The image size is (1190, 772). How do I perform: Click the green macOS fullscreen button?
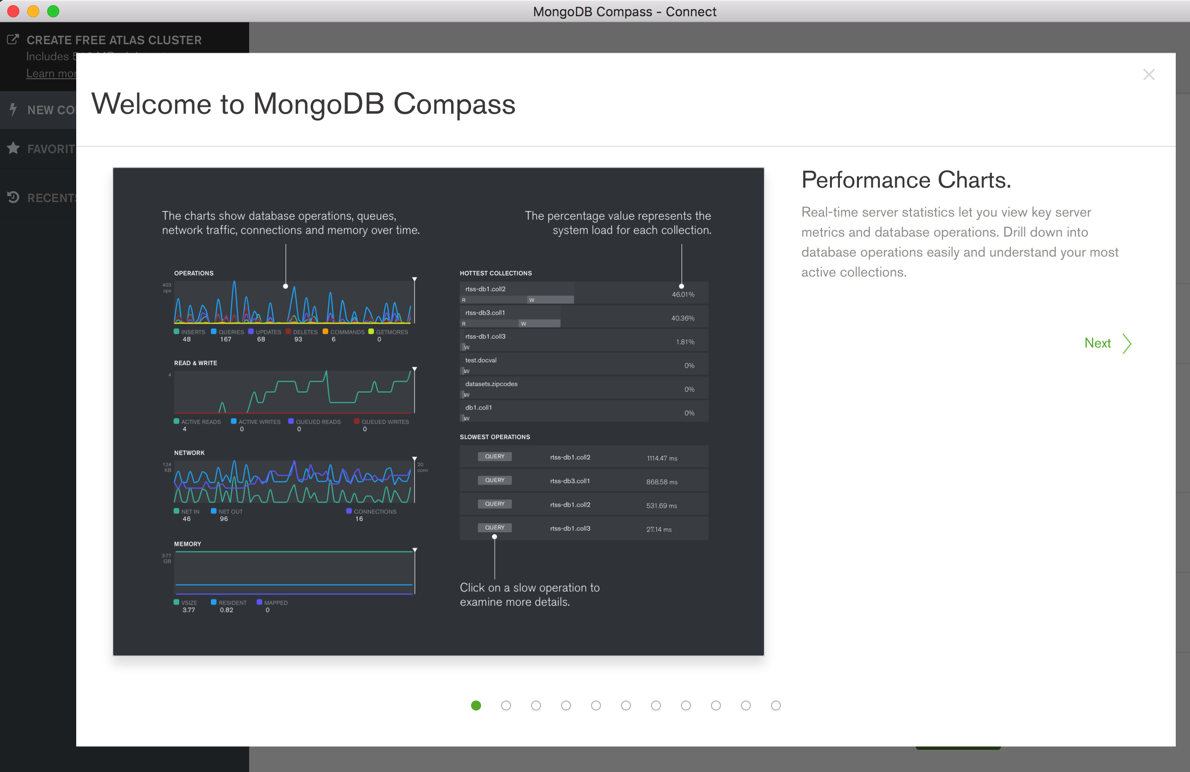point(52,11)
